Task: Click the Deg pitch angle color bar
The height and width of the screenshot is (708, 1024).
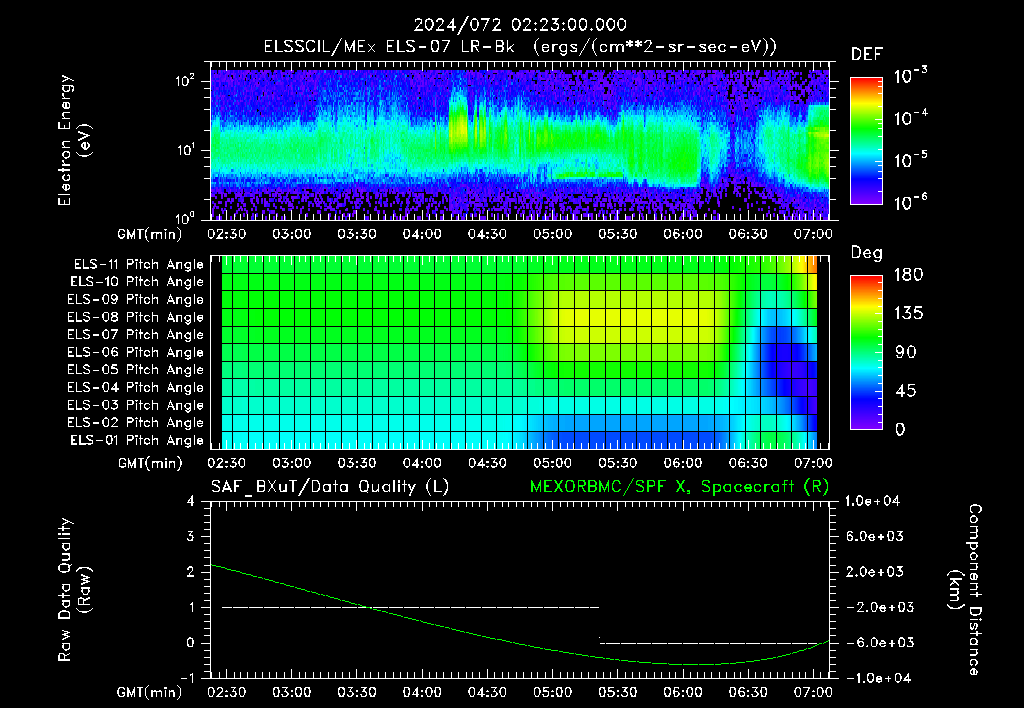Action: [x=866, y=352]
